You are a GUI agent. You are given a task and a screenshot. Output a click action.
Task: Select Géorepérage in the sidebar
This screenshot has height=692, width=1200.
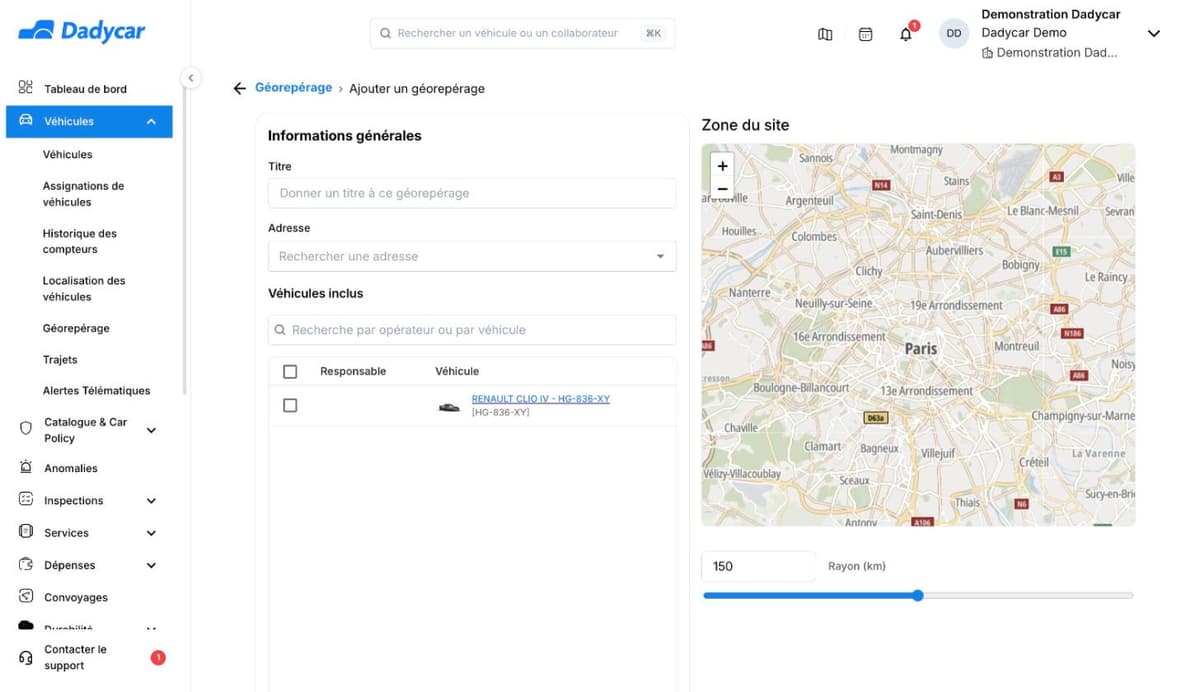coord(76,328)
